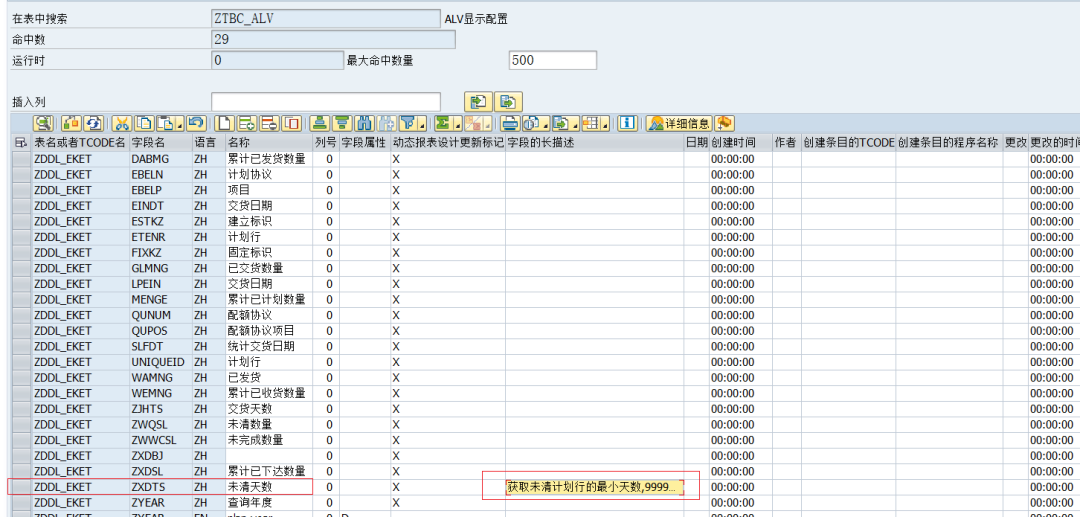Click the ZXDBJ field name cell
Image resolution: width=1080 pixels, height=517 pixels.
pos(160,456)
